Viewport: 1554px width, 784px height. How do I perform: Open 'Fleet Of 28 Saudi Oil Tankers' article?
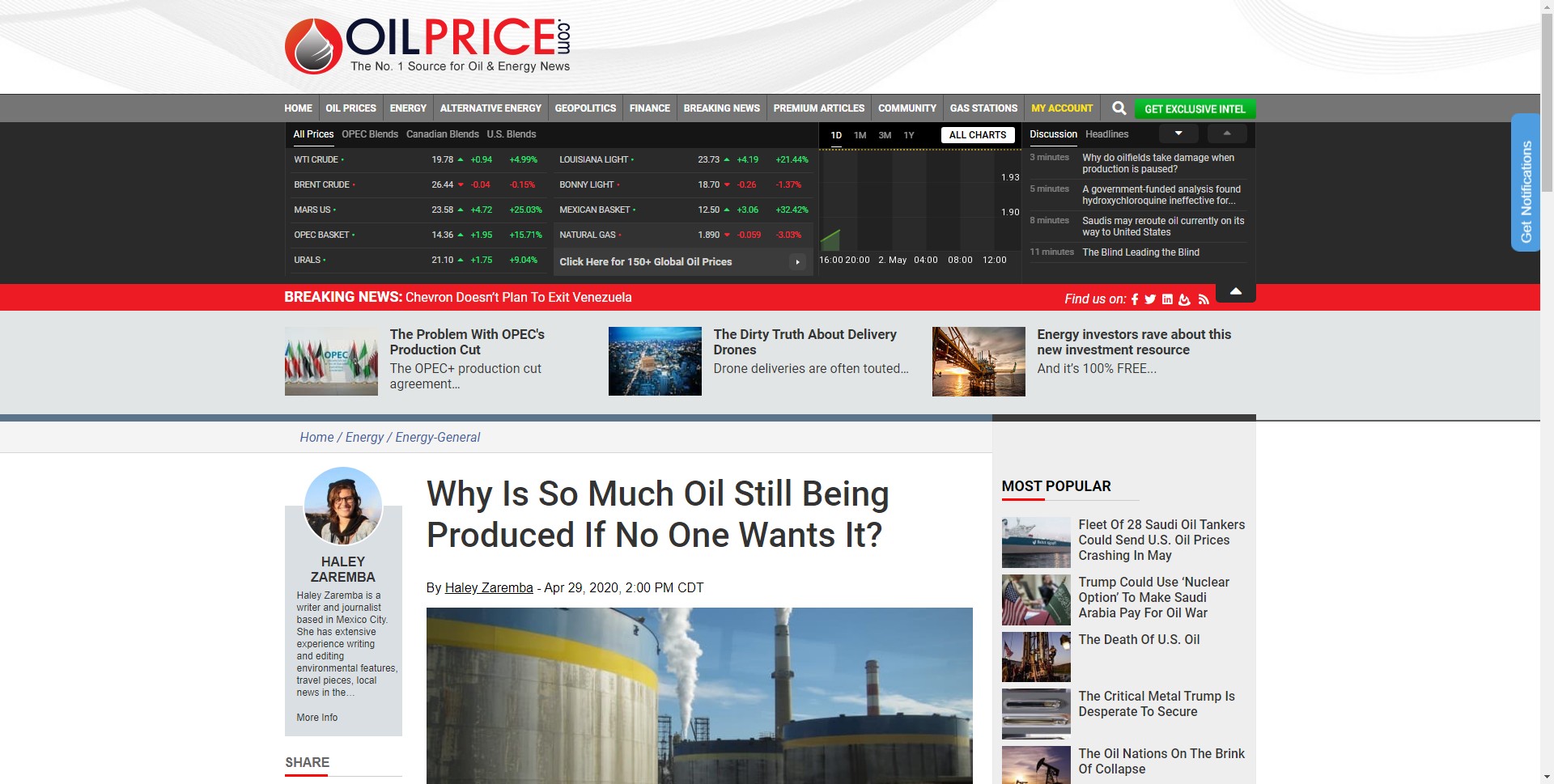[1161, 540]
